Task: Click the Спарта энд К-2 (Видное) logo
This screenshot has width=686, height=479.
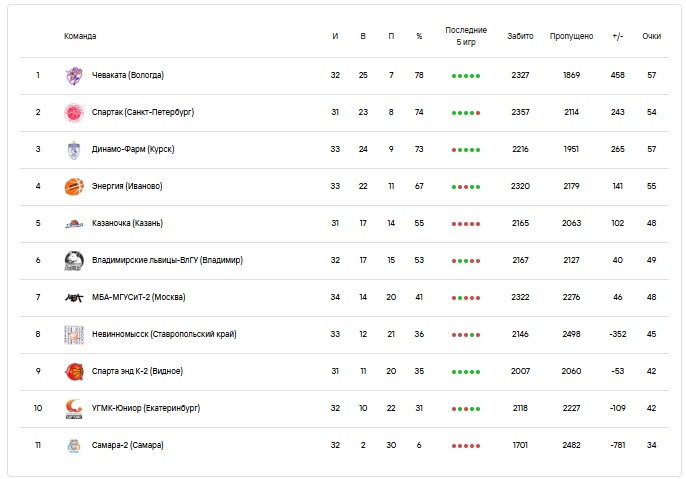Action: [x=74, y=371]
